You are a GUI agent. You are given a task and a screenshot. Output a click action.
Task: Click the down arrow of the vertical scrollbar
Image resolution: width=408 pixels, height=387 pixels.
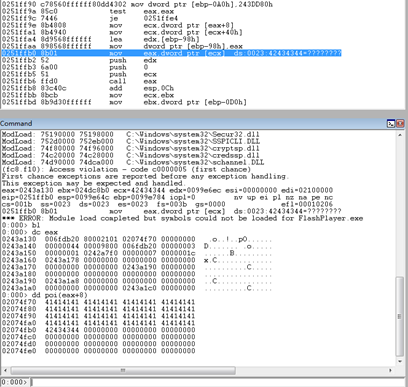(x=400, y=361)
